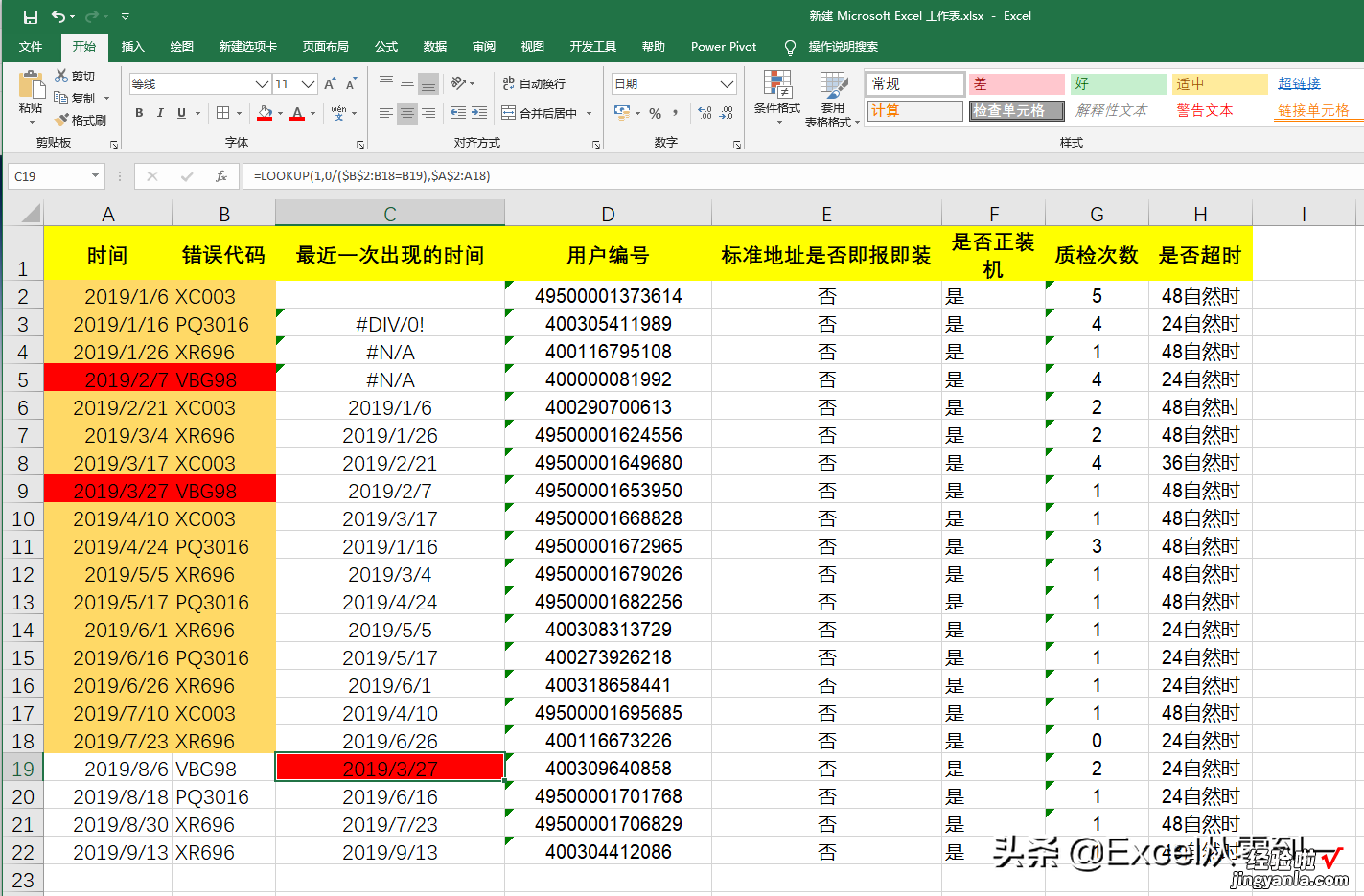The image size is (1364, 896).
Task: Click the percent style icon
Action: point(656,113)
